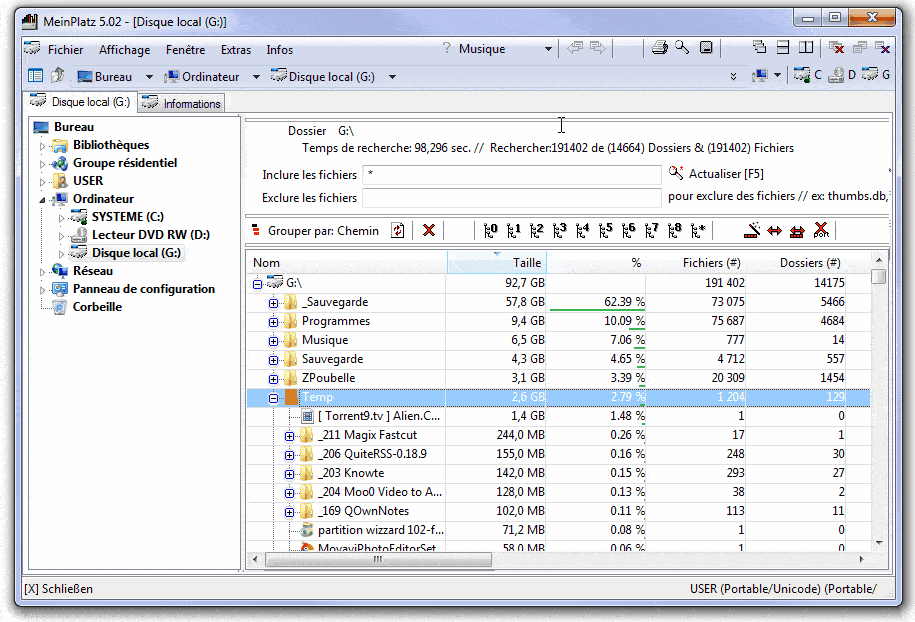Sort by the Fichiers (#) column header

[695, 263]
